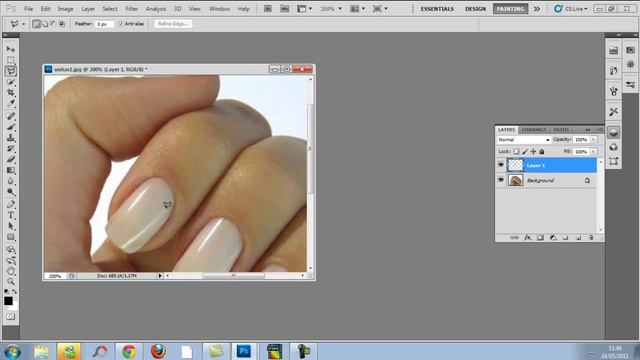Choose New selection mode
This screenshot has width=640, height=360.
[x=36, y=24]
